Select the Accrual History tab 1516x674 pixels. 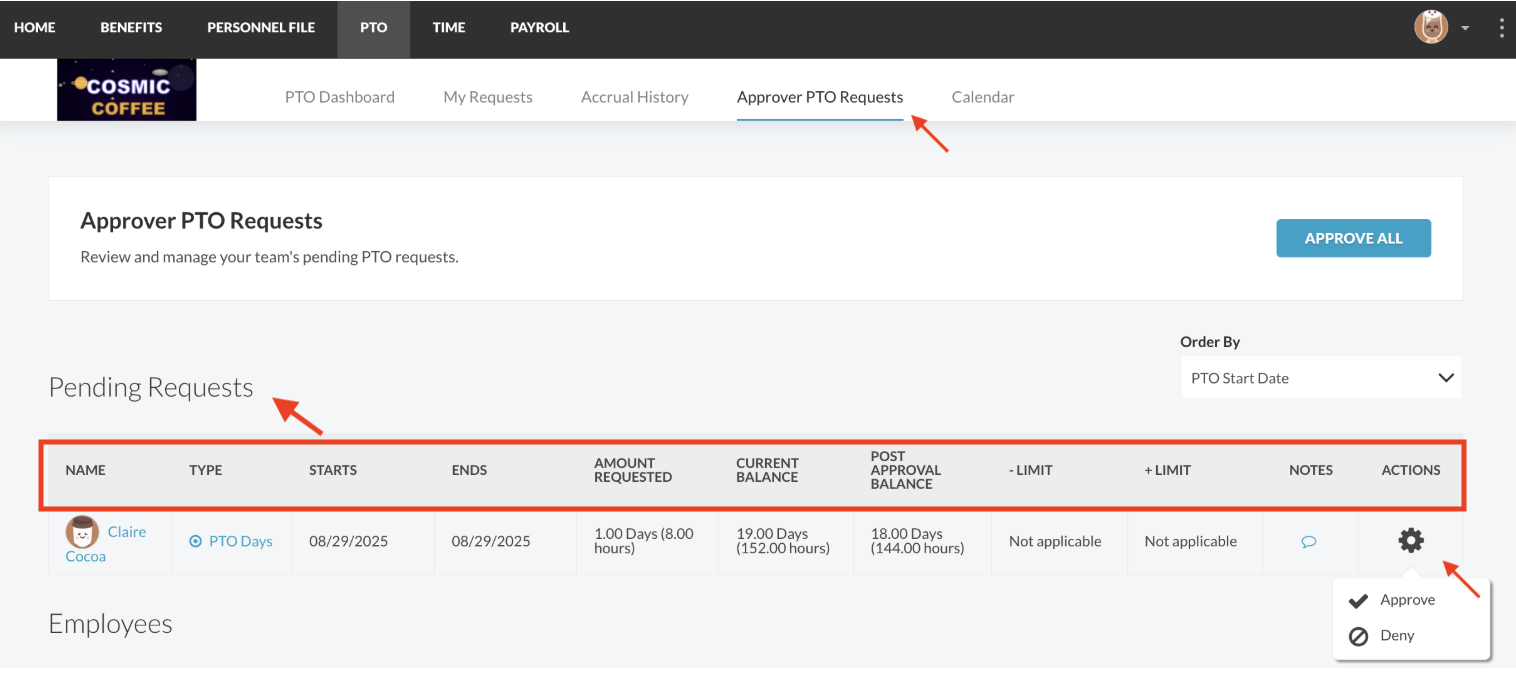coord(634,97)
